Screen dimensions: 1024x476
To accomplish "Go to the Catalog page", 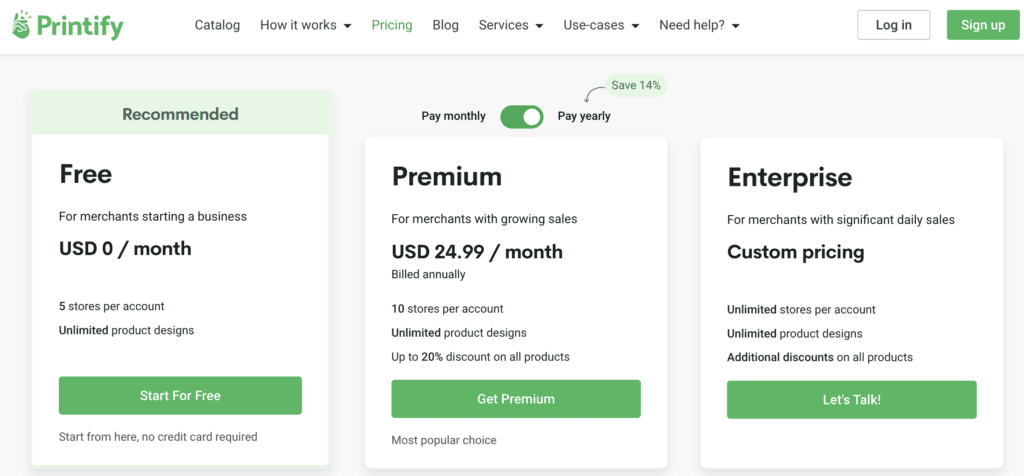I will pos(217,25).
